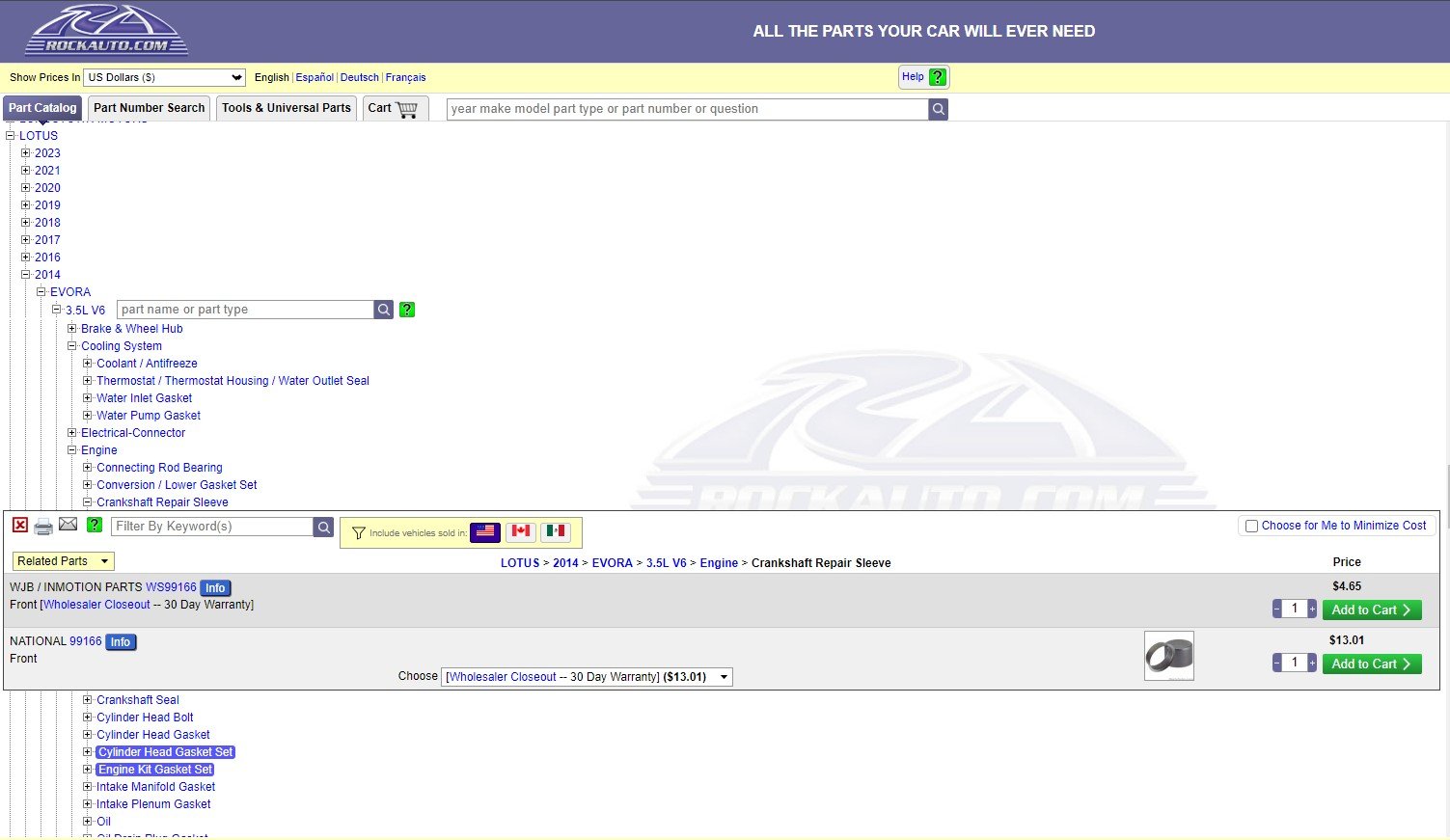Email the parts listing with the envelope icon

[x=68, y=524]
